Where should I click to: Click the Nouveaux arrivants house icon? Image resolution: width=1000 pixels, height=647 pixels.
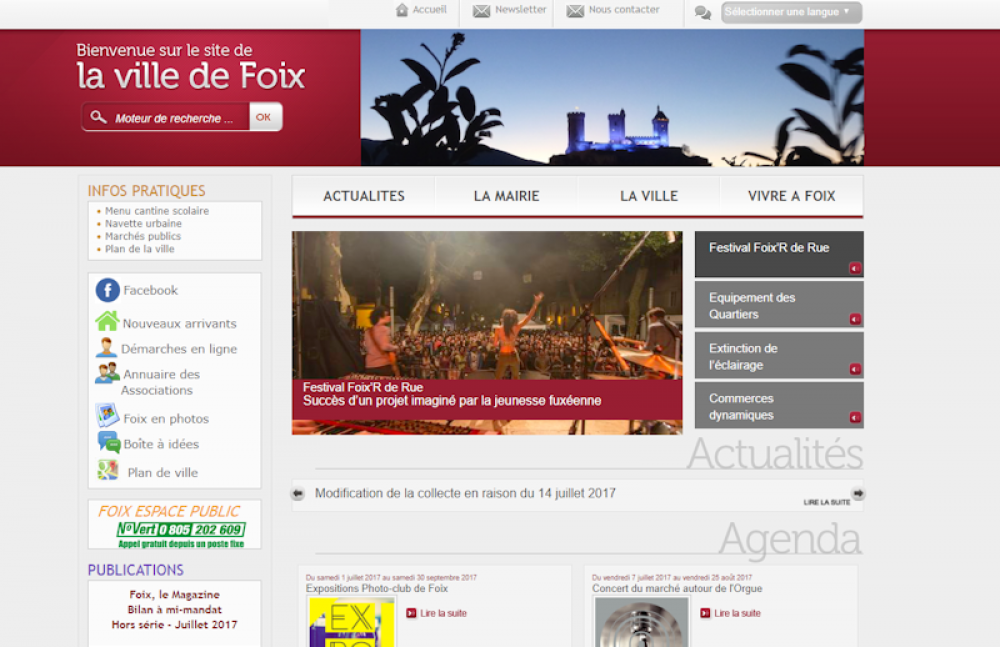click(x=107, y=322)
